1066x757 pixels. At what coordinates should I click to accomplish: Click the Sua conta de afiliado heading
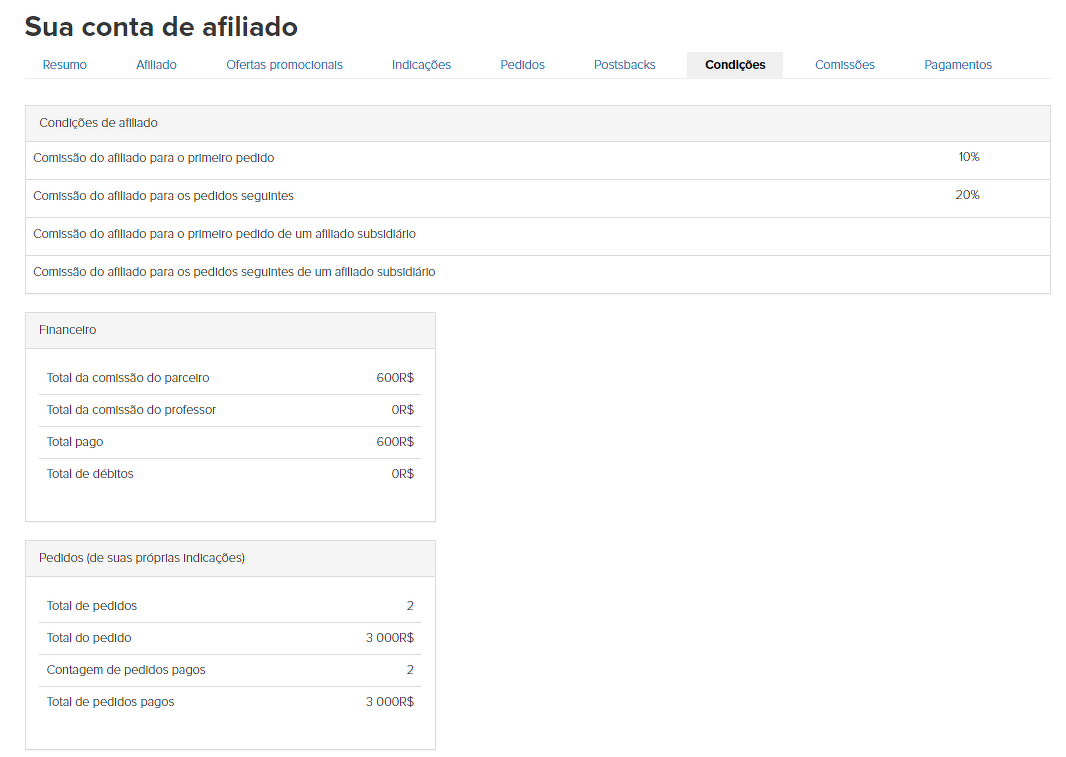(161, 27)
